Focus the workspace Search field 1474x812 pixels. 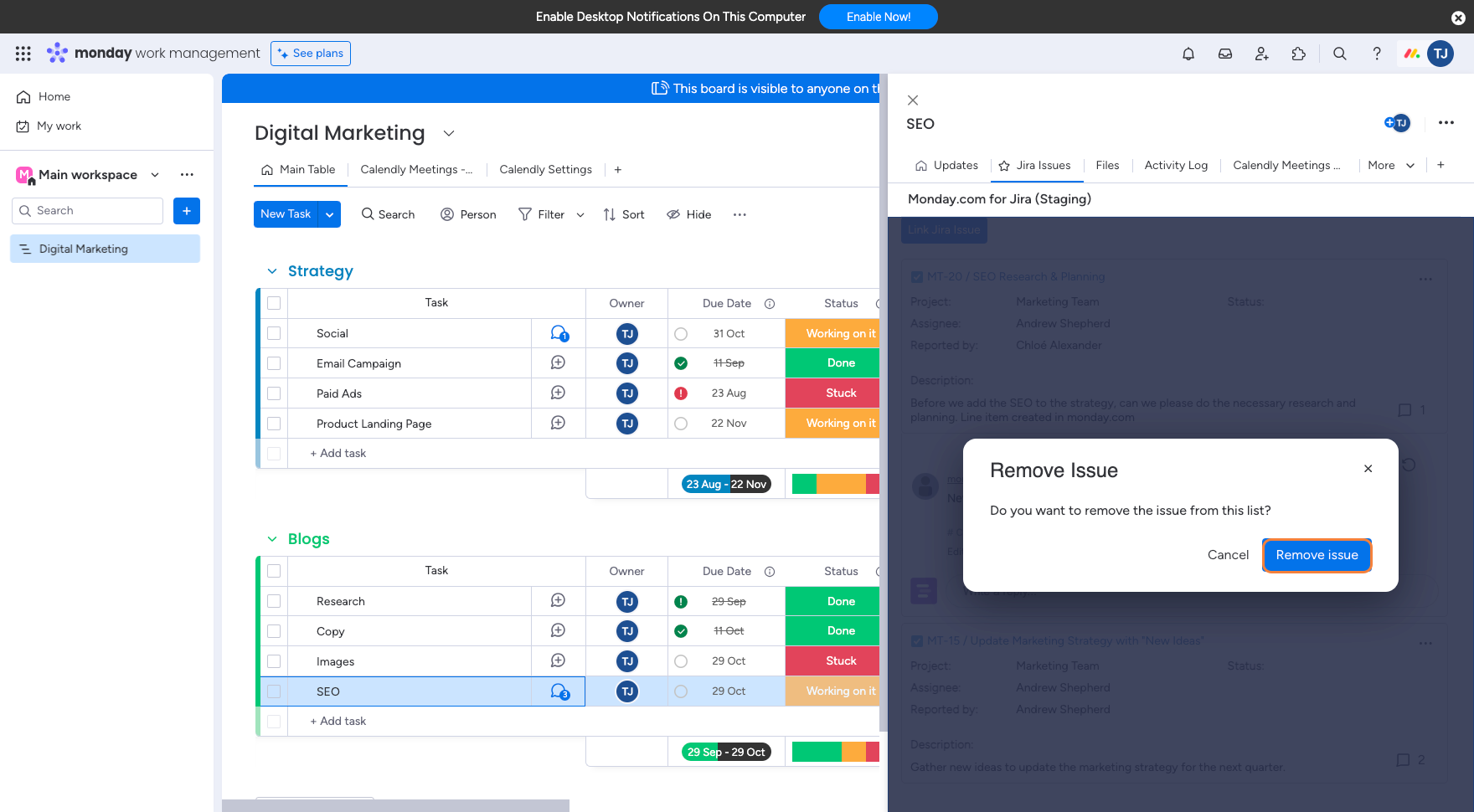(88, 211)
